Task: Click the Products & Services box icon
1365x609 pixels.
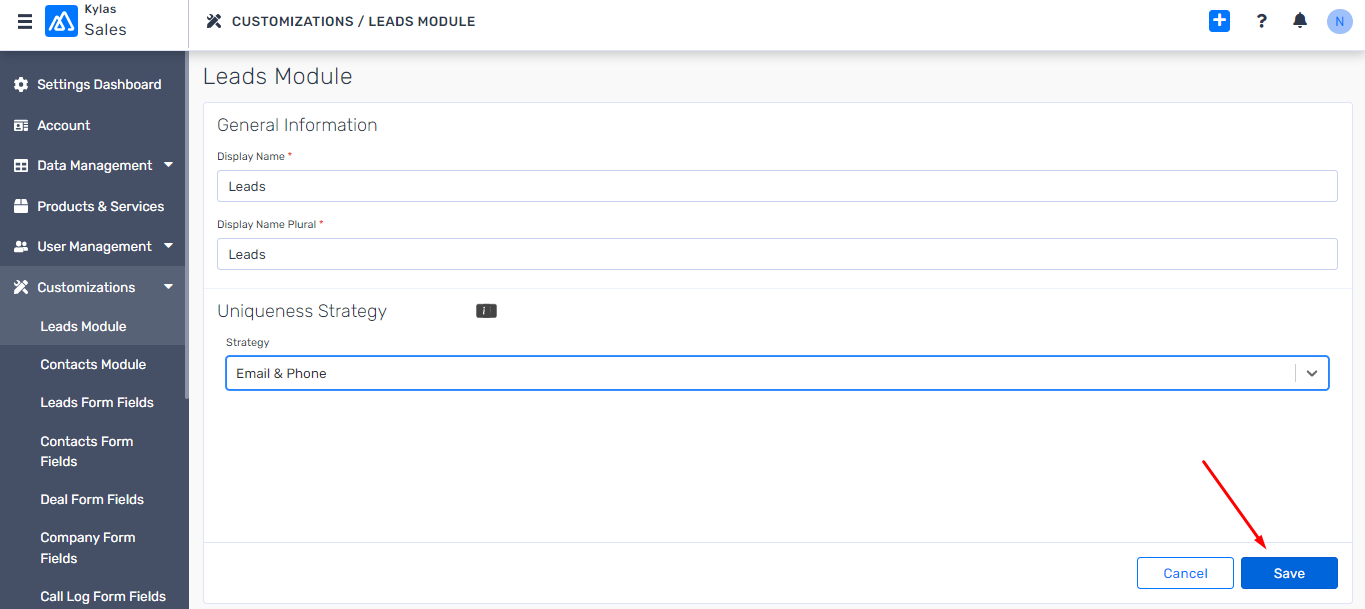Action: (x=21, y=206)
